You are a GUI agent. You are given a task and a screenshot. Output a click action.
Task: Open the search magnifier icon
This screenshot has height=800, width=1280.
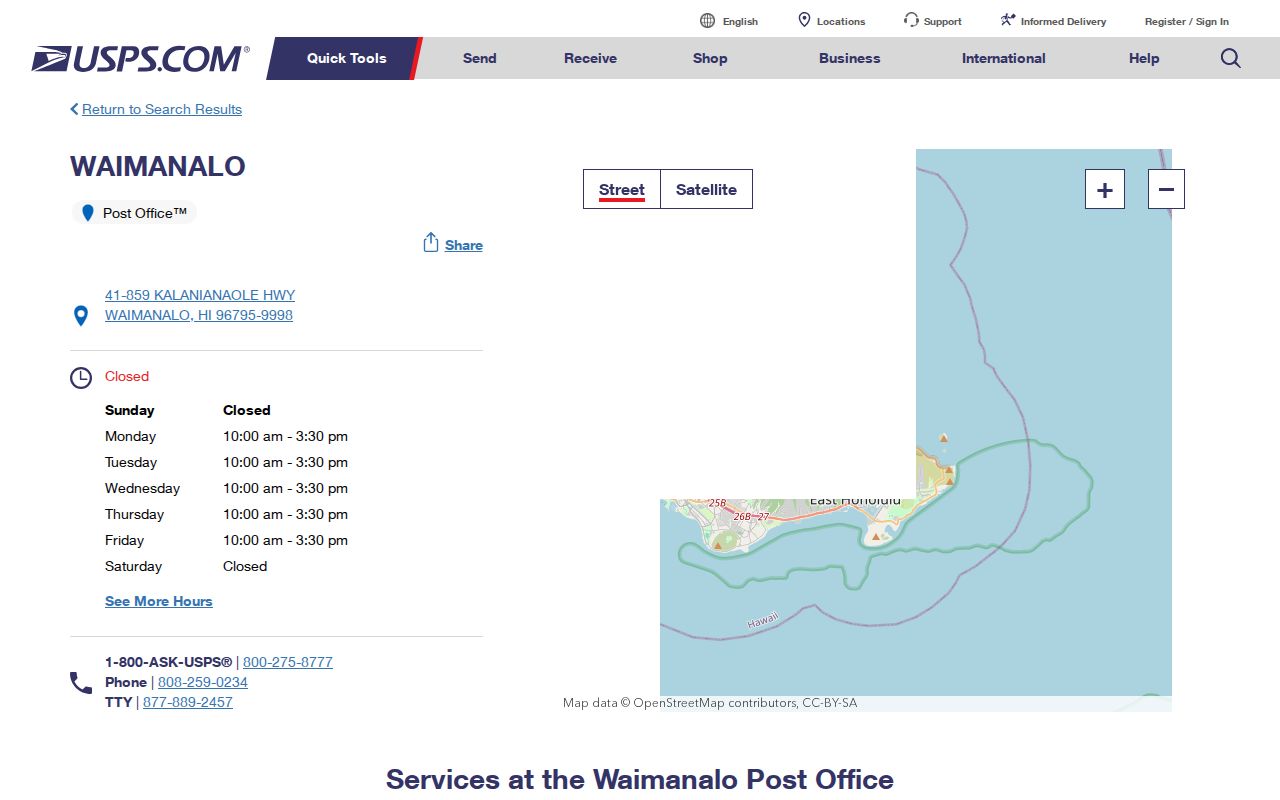(1231, 58)
